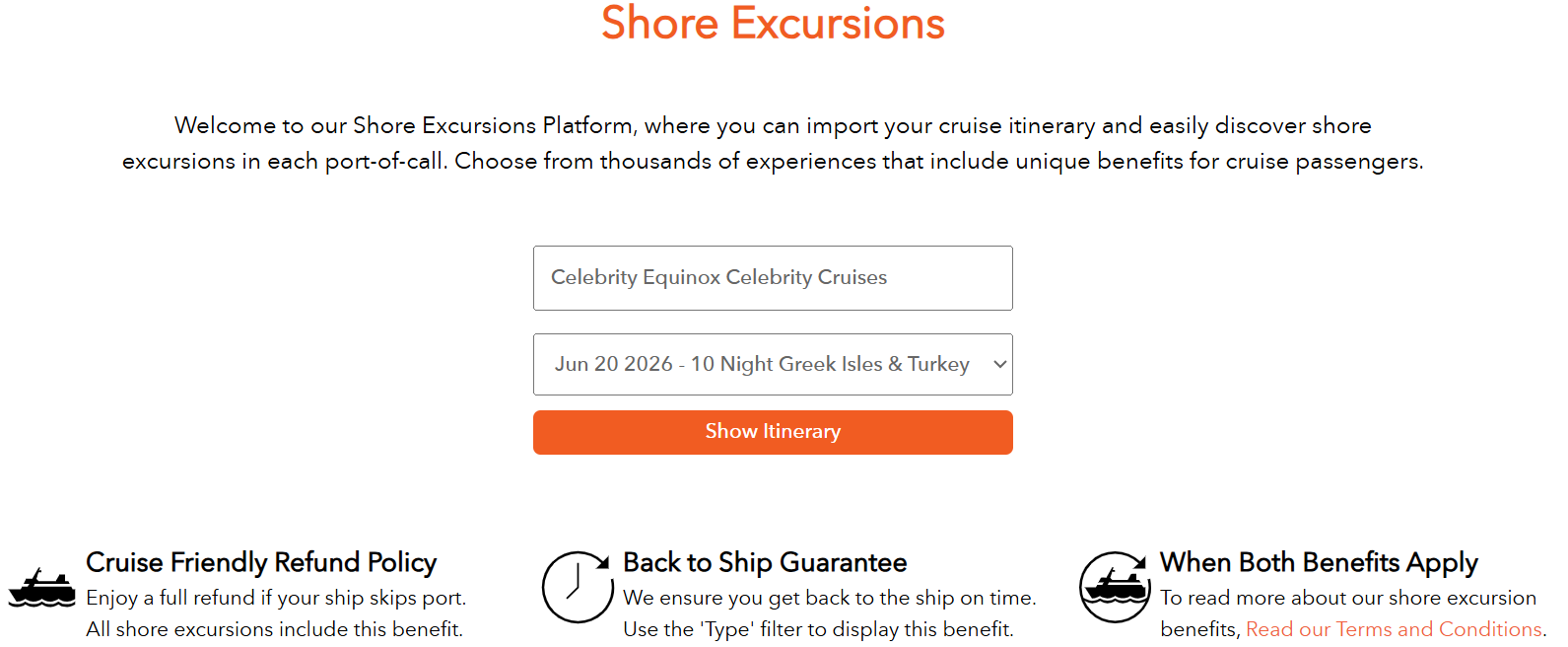Click the Celebrity Equinox ship search field
1568x647 pixels.
pyautogui.click(x=773, y=277)
